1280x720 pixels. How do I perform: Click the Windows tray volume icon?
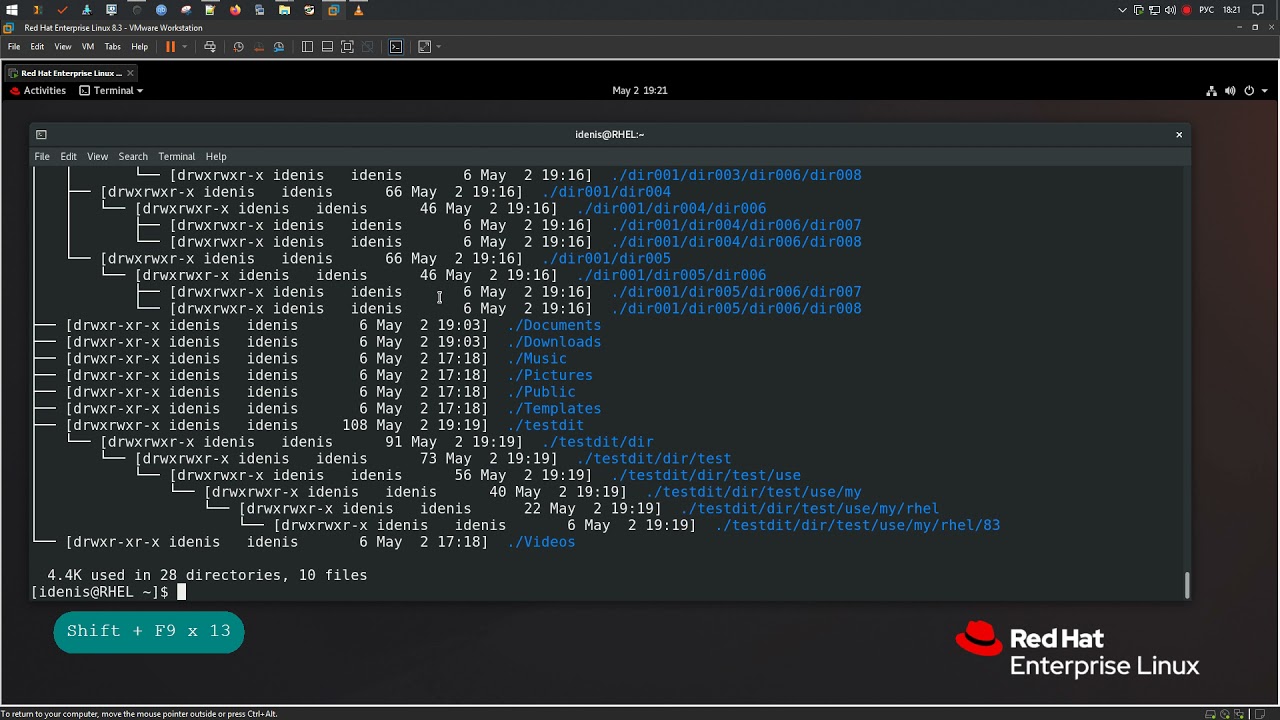click(x=1170, y=10)
